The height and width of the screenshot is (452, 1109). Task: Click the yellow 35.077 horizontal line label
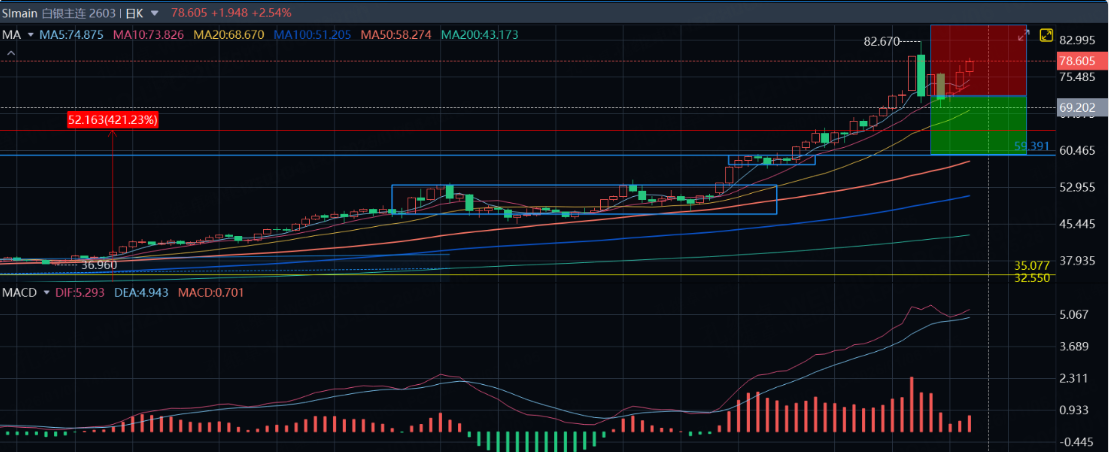click(x=1031, y=266)
